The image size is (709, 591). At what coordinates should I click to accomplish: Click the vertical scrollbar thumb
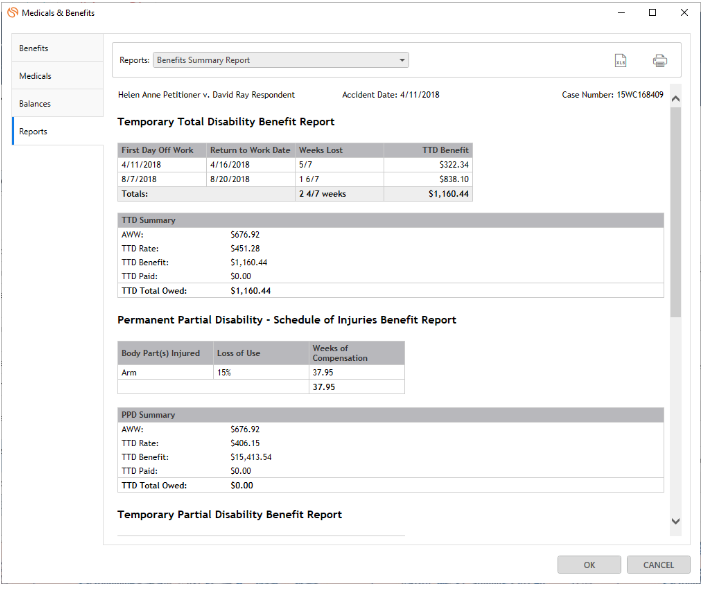pos(676,212)
